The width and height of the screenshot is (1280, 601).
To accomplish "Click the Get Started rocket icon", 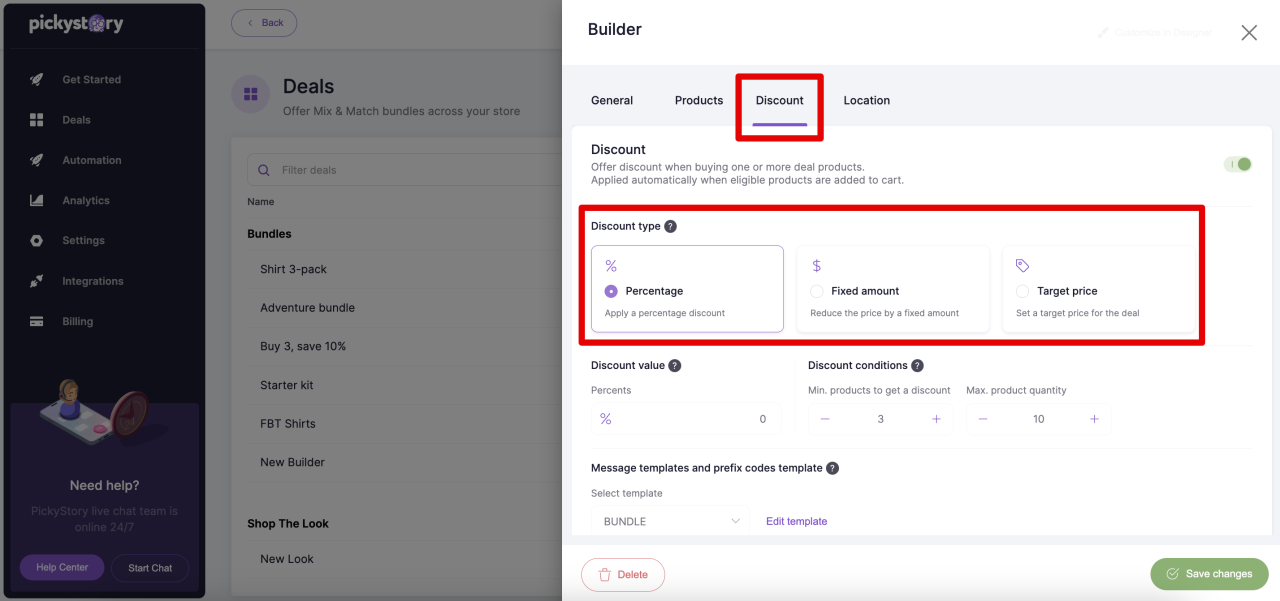I will (37, 80).
